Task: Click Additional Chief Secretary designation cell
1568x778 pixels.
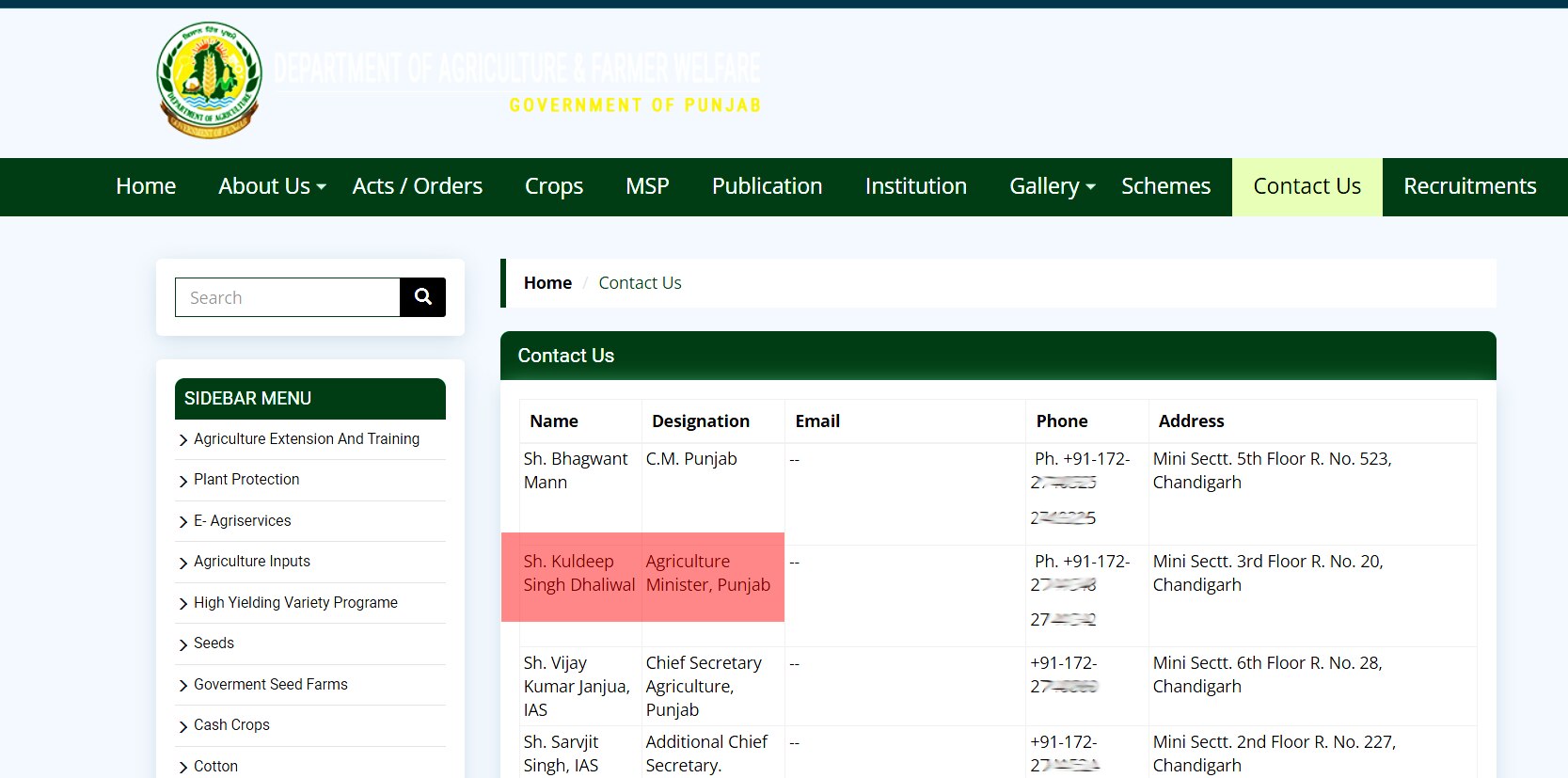Action: coord(713,753)
